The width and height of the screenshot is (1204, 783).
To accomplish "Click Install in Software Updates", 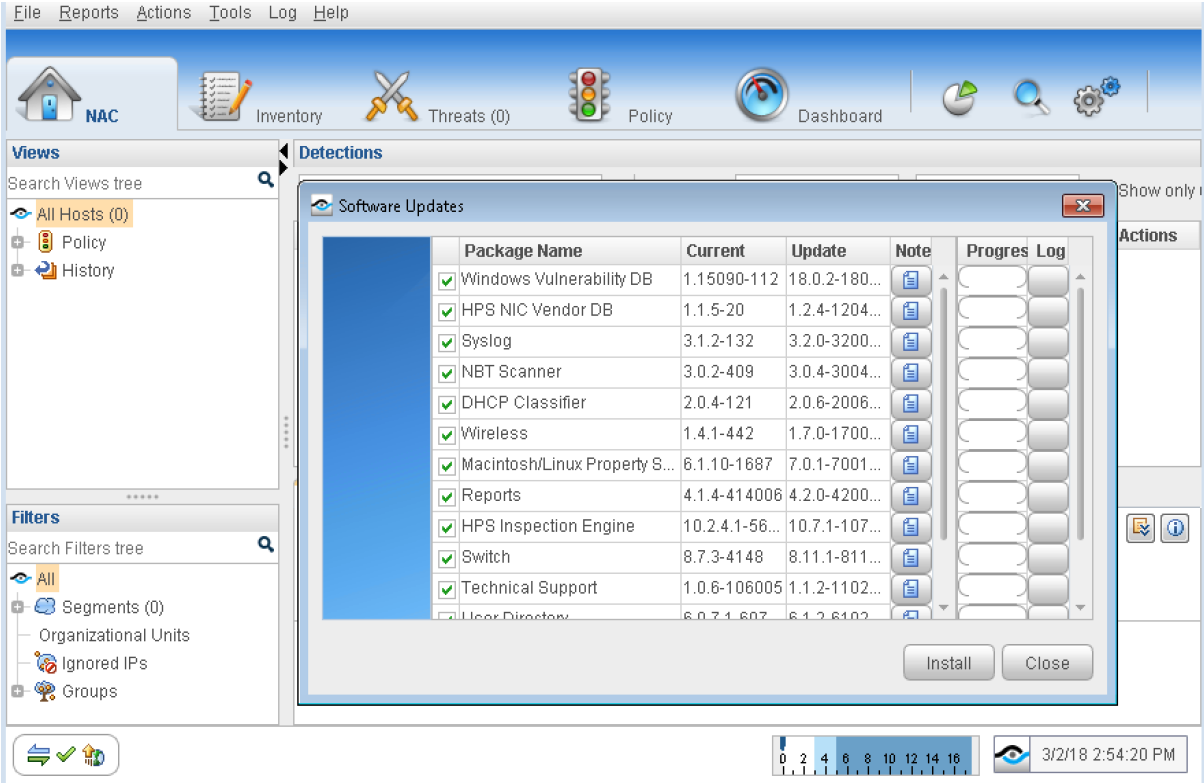I will click(x=948, y=663).
